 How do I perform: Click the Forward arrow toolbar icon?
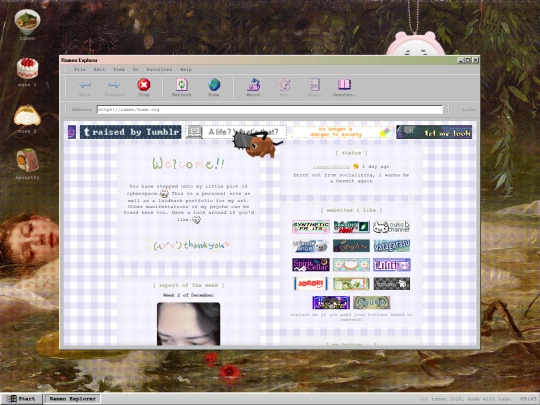click(114, 85)
